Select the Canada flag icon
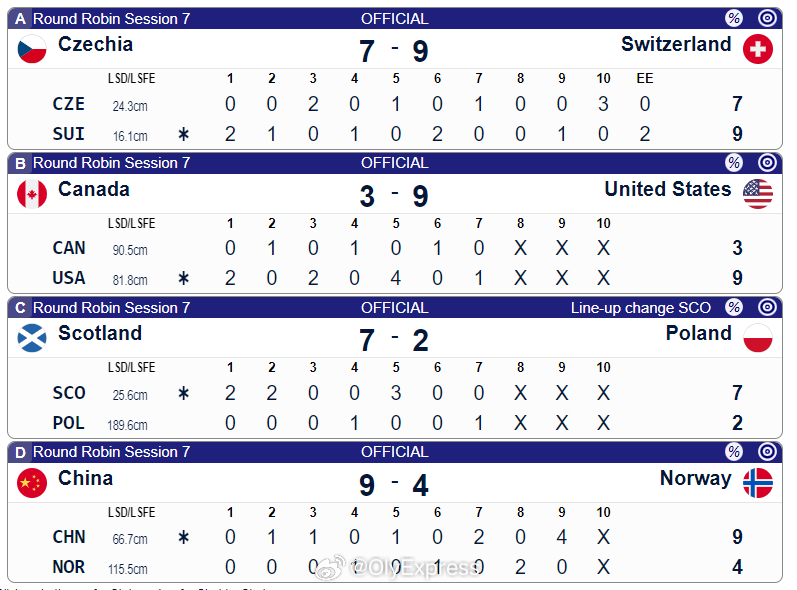Screen dimensions: 797x590 (32, 194)
